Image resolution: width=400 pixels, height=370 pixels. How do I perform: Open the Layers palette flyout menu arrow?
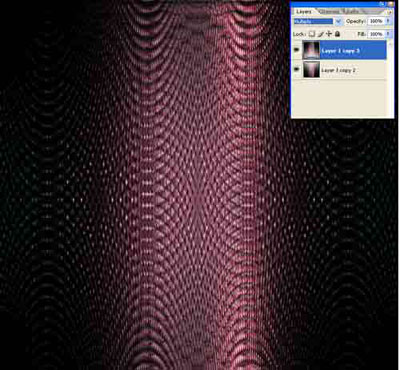[390, 11]
